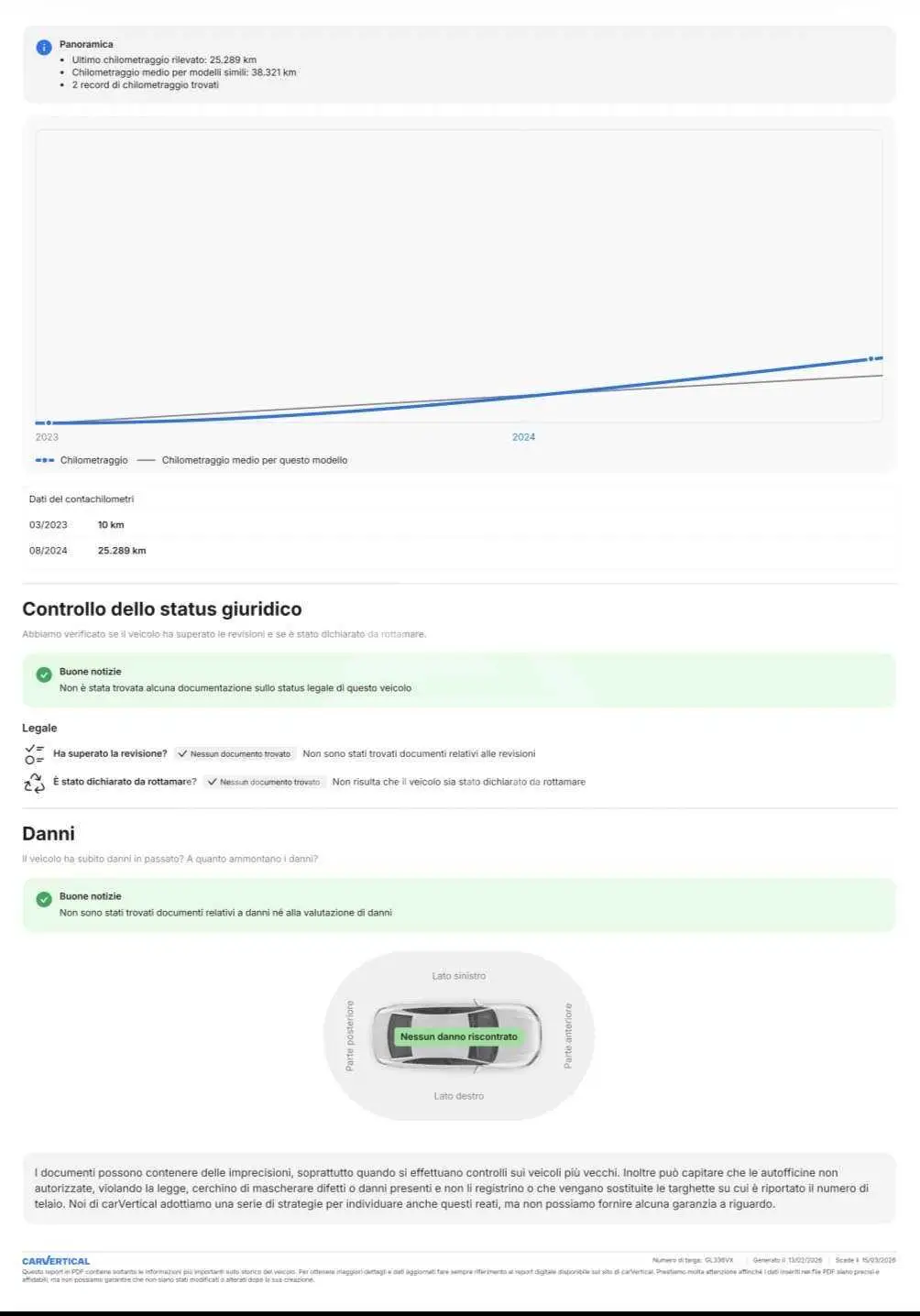Click the Chilometraggio blue legend marker
920x1316 pixels.
[x=44, y=460]
